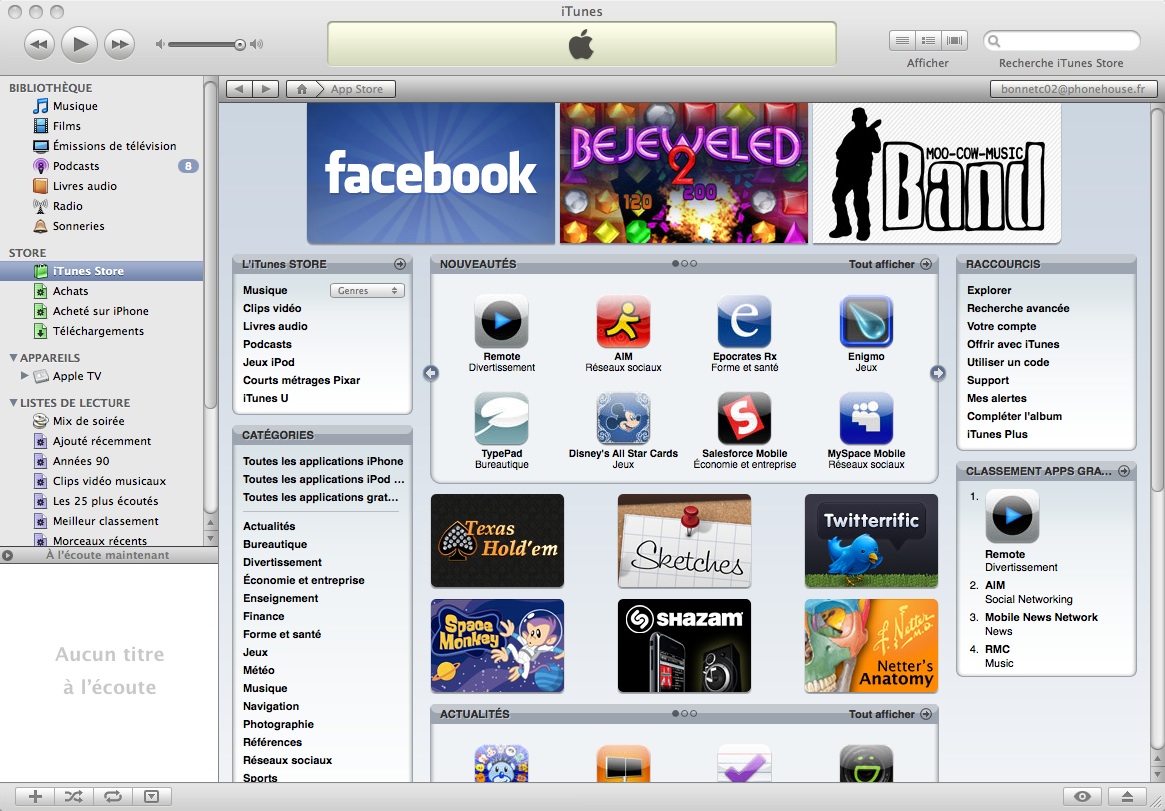This screenshot has width=1165, height=811.
Task: Click the App Store breadcrumb
Action: 357,89
